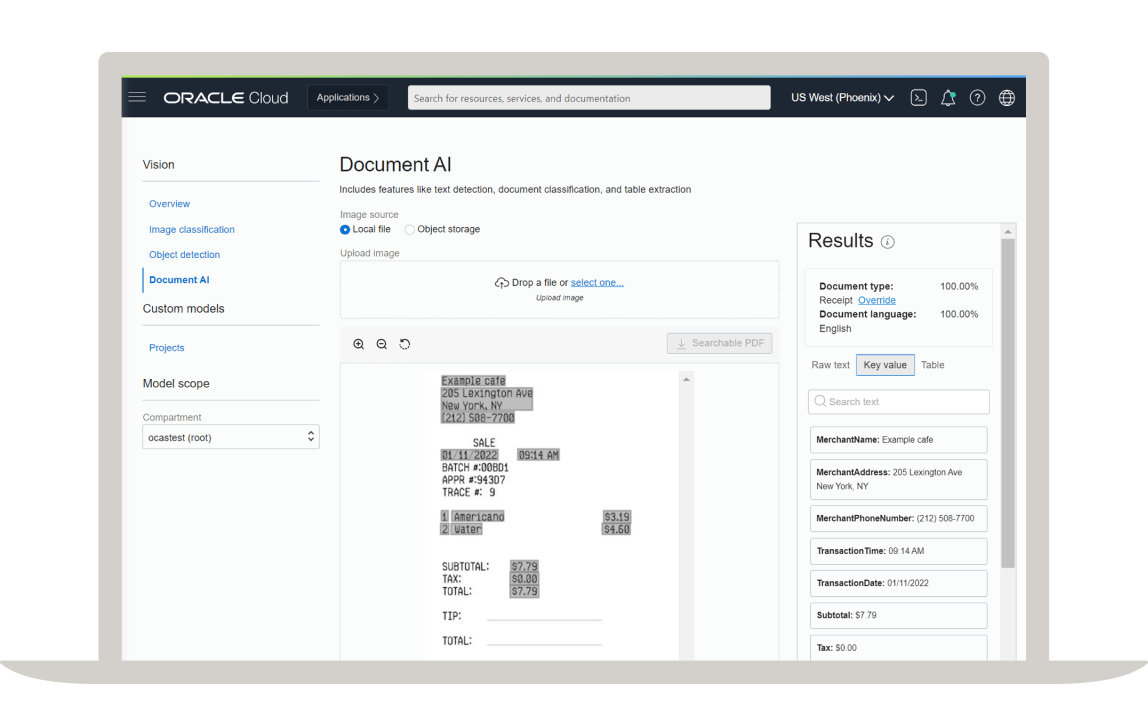Image resolution: width=1148 pixels, height=724 pixels.
Task: Switch to the Raw text tab
Action: point(830,365)
